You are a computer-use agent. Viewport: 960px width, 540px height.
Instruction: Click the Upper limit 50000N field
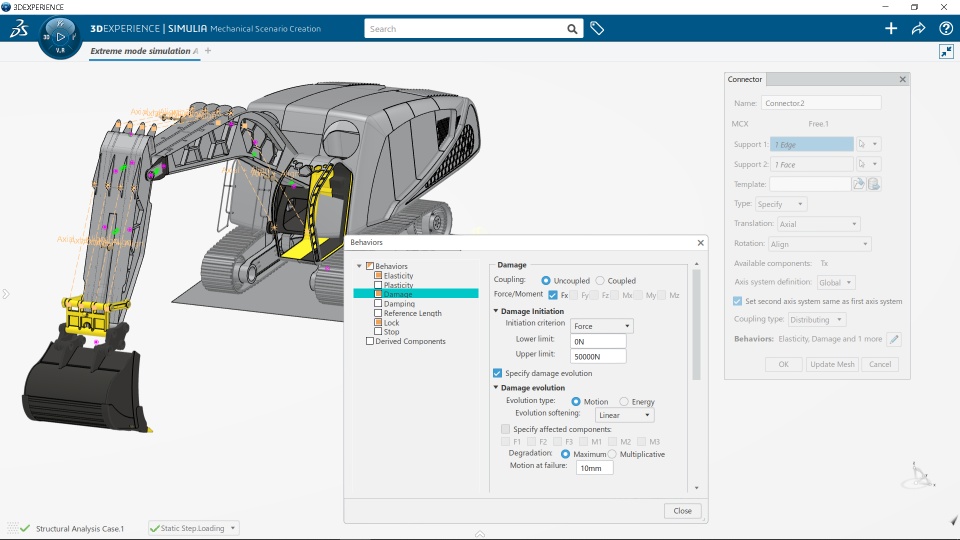598,356
